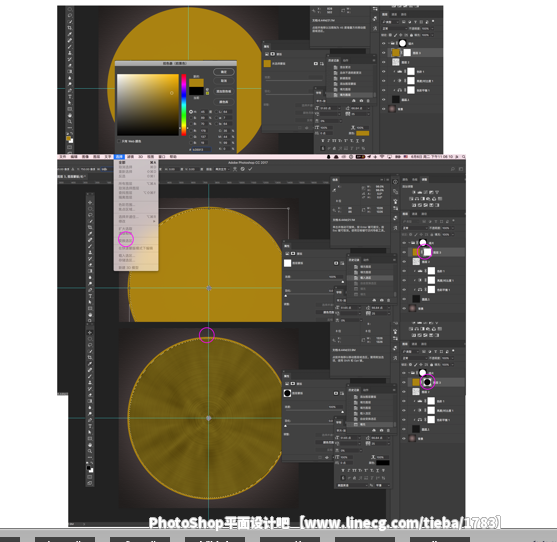Viewport: 557px width, 542px height.
Task: Click hex color input field in color picker
Action: 201,150
